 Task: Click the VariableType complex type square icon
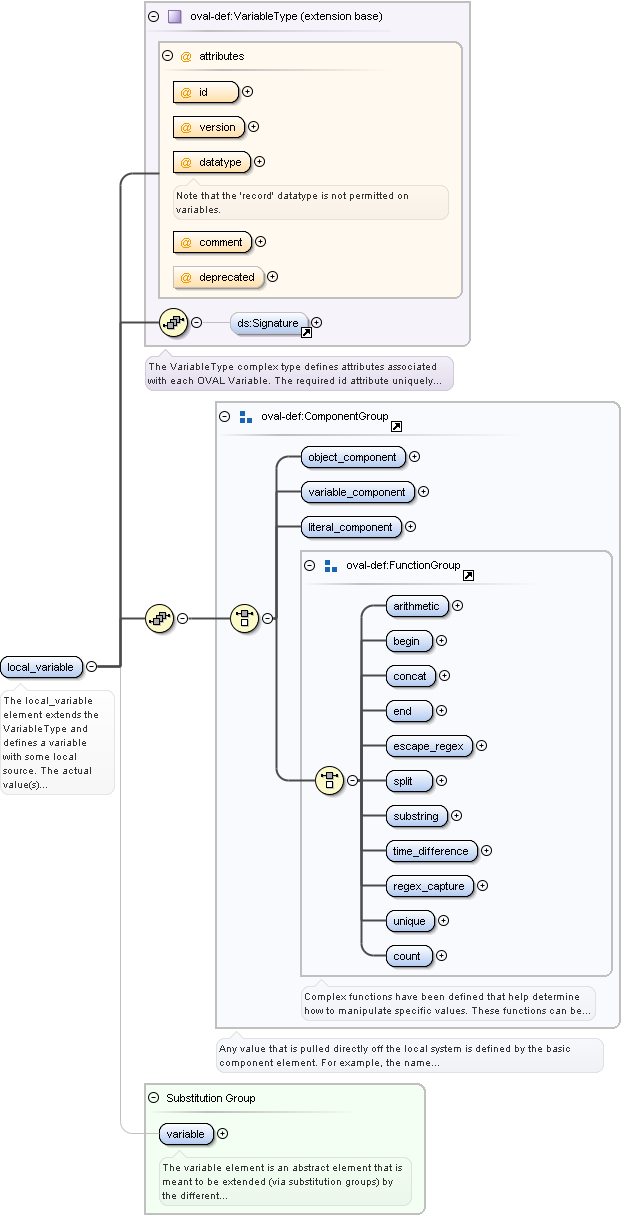174,17
